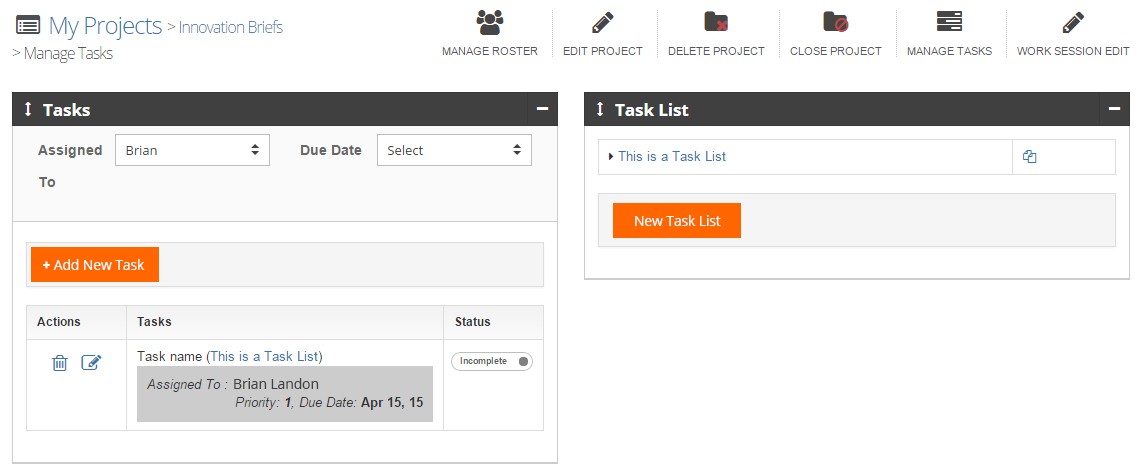
Task: Copy task list using duplicate icon
Action: [1029, 156]
